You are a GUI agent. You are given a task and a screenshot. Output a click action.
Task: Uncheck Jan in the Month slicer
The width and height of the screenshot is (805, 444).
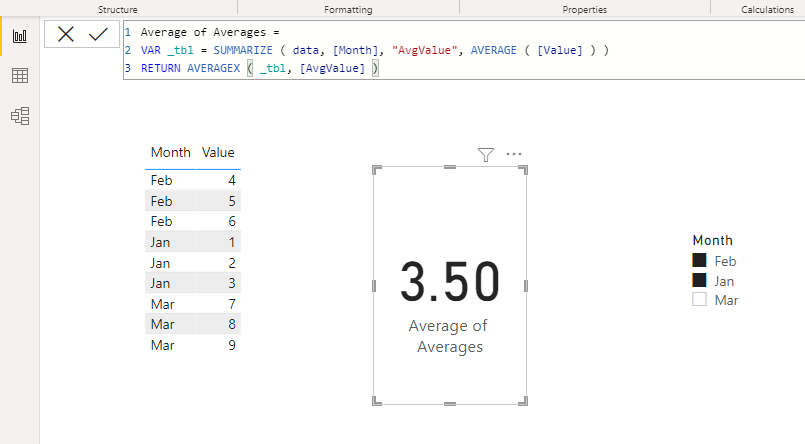coord(699,280)
